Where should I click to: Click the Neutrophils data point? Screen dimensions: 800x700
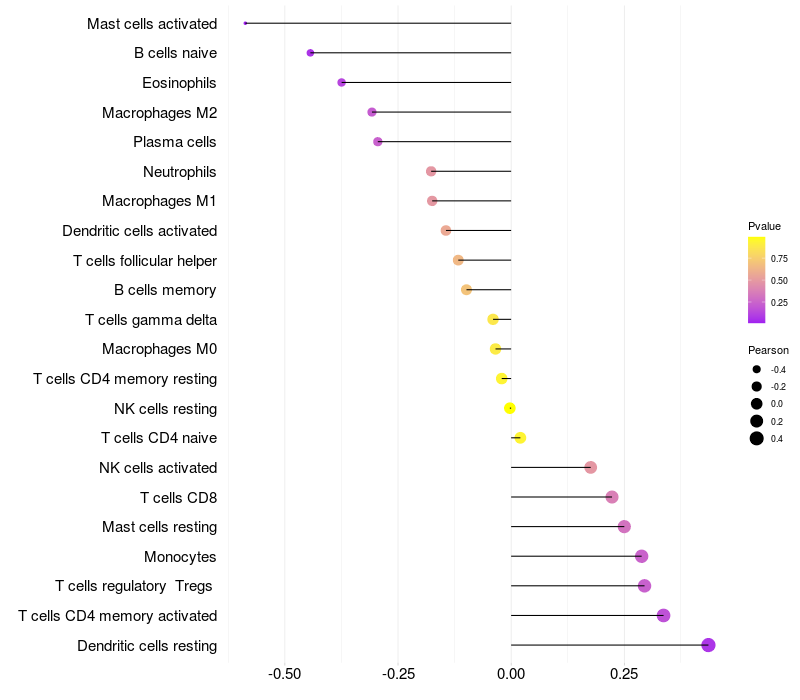[431, 171]
